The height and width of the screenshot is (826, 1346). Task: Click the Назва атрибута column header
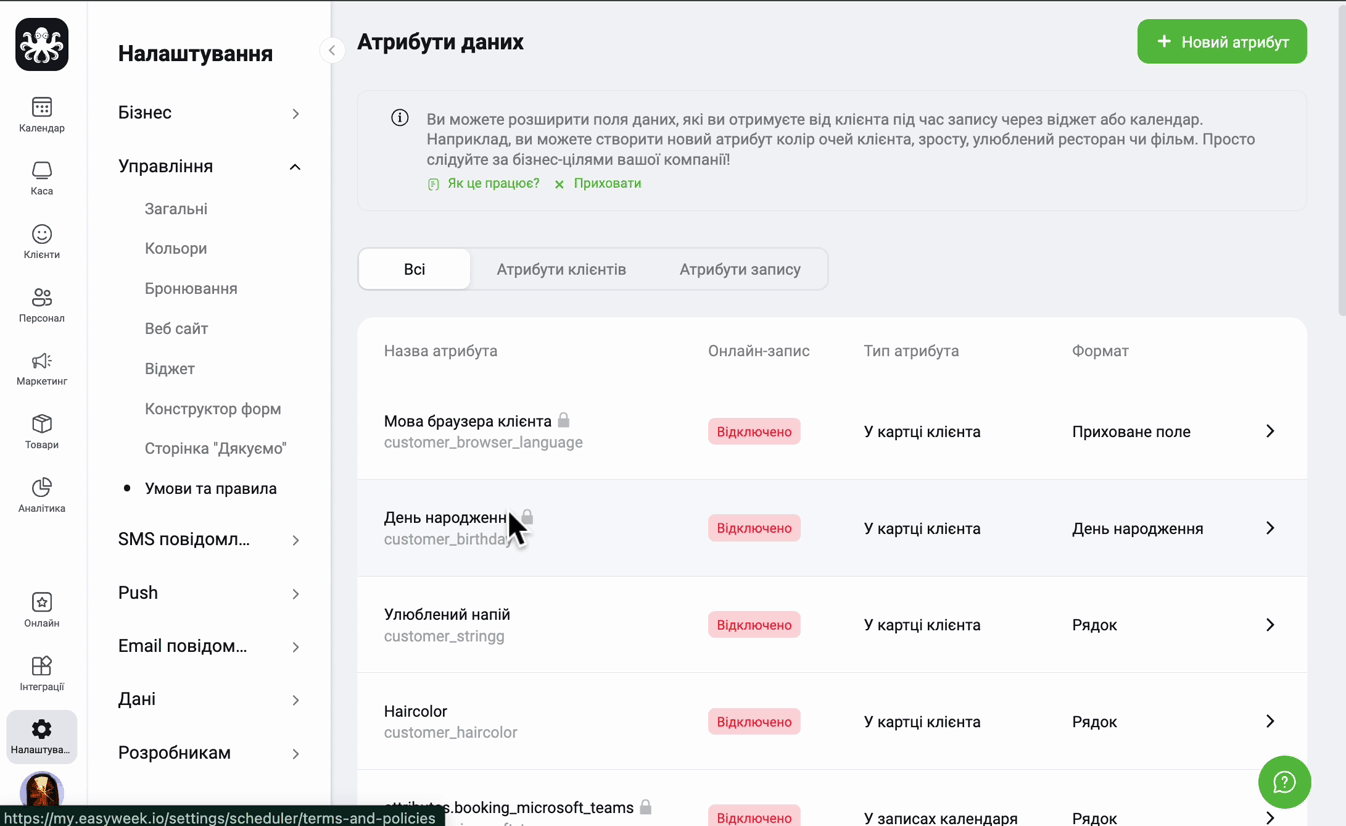coord(440,351)
